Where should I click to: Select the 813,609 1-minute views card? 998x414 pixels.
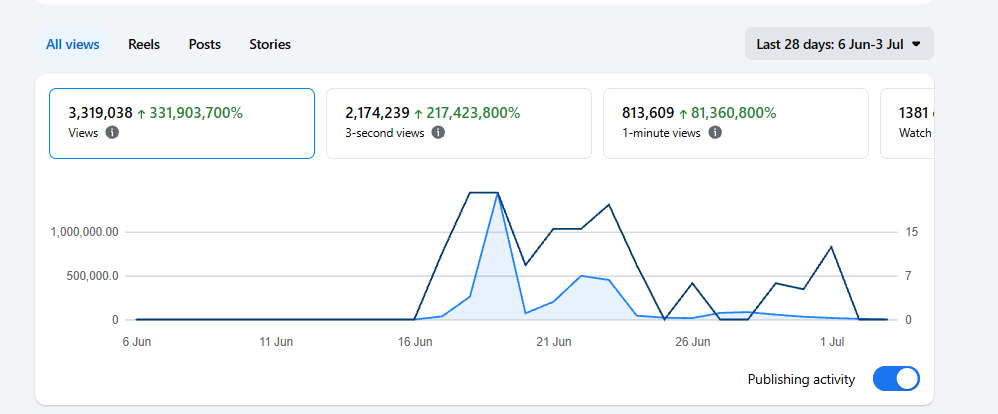[736, 123]
